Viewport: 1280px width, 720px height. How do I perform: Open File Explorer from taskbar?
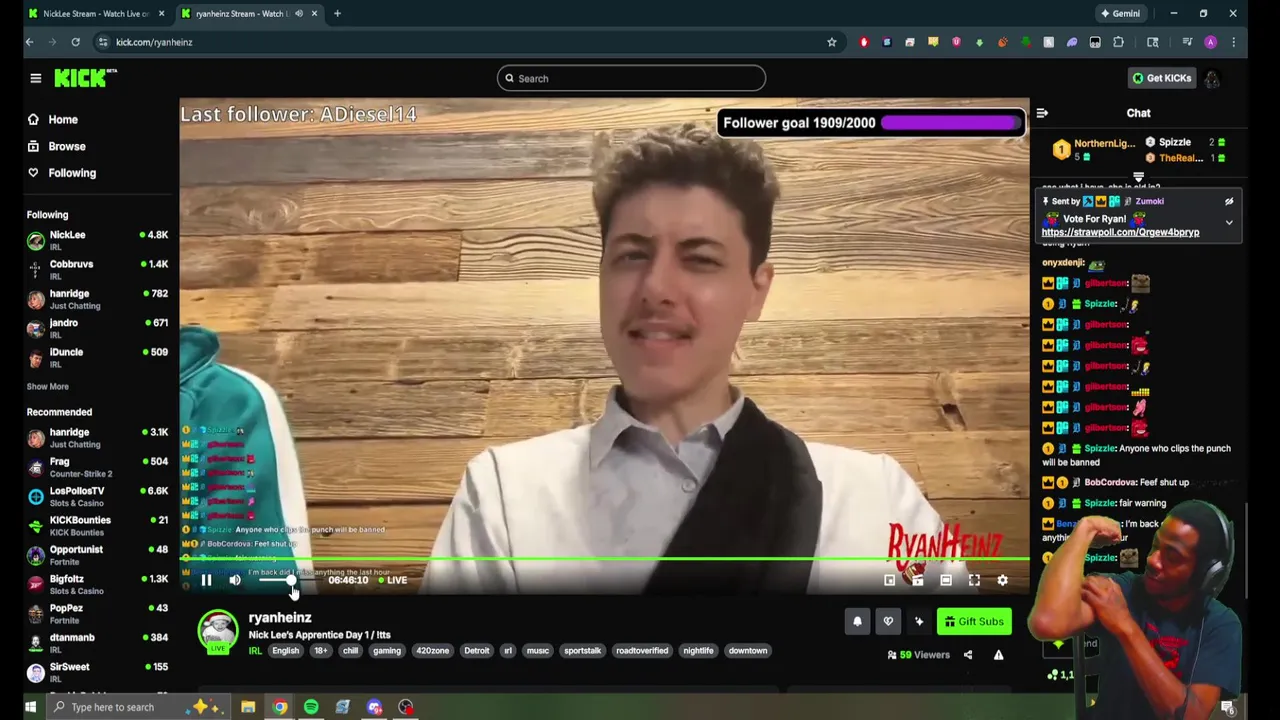click(x=248, y=707)
